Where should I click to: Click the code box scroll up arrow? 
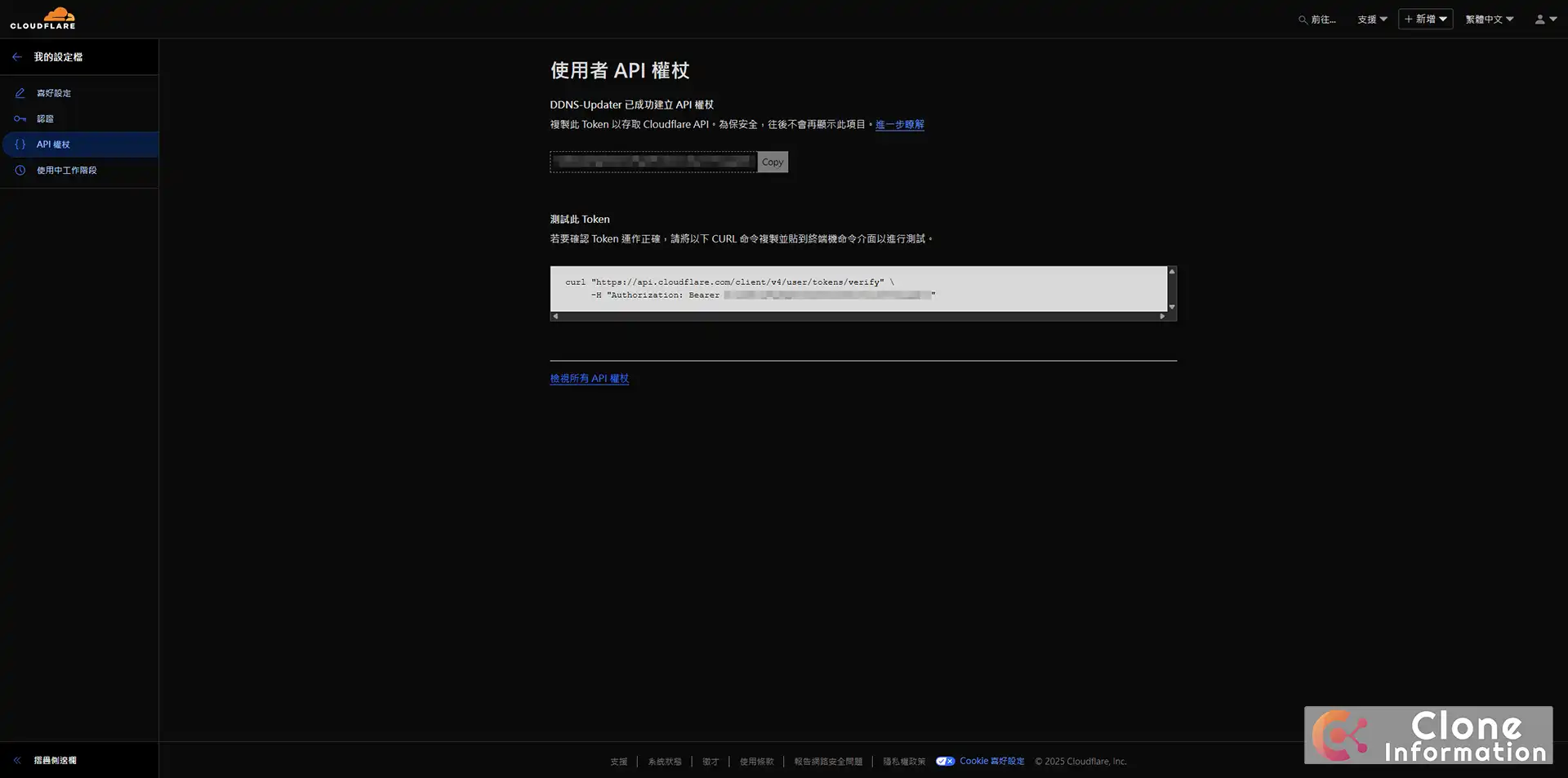tap(1172, 271)
